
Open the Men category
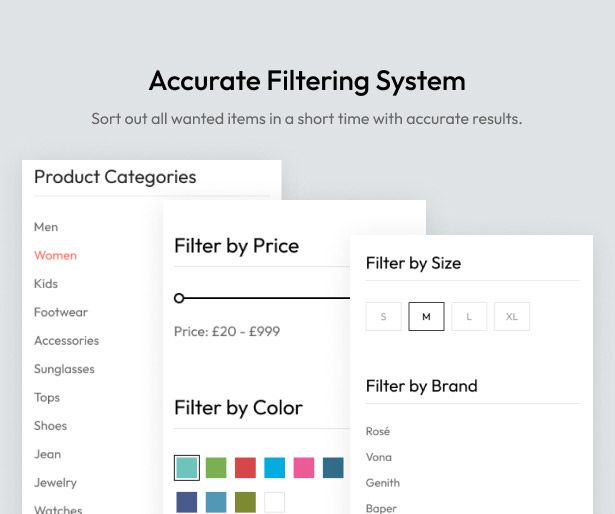click(46, 227)
